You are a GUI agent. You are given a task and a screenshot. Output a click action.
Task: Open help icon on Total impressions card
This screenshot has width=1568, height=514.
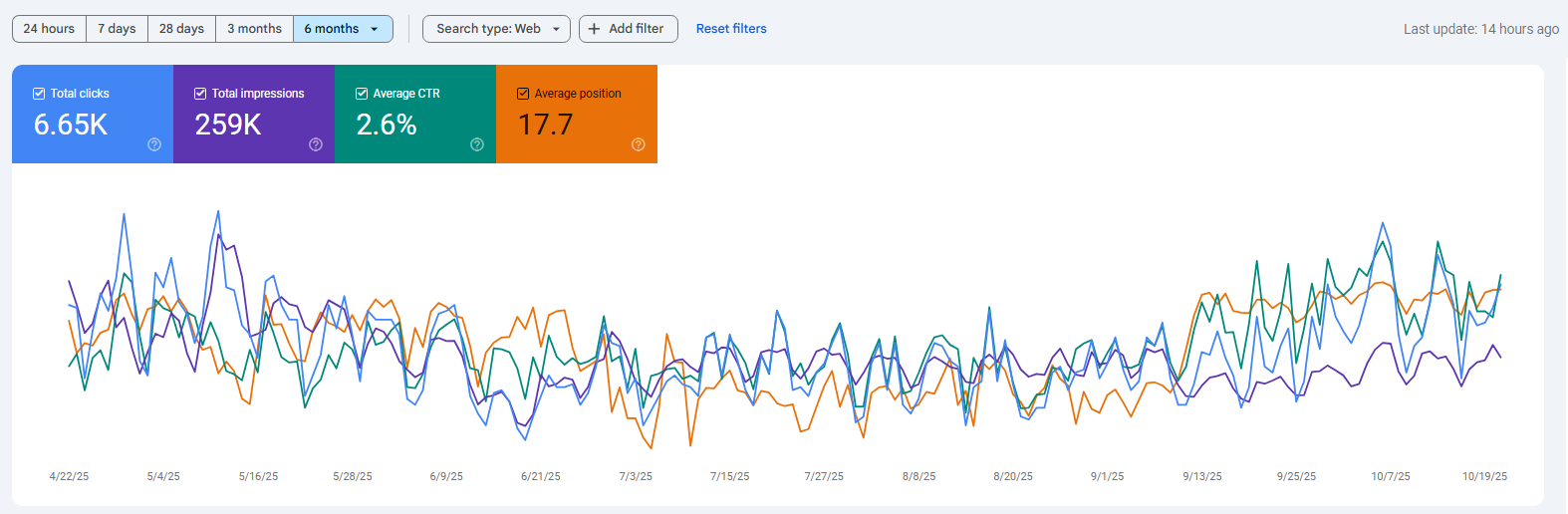316,144
